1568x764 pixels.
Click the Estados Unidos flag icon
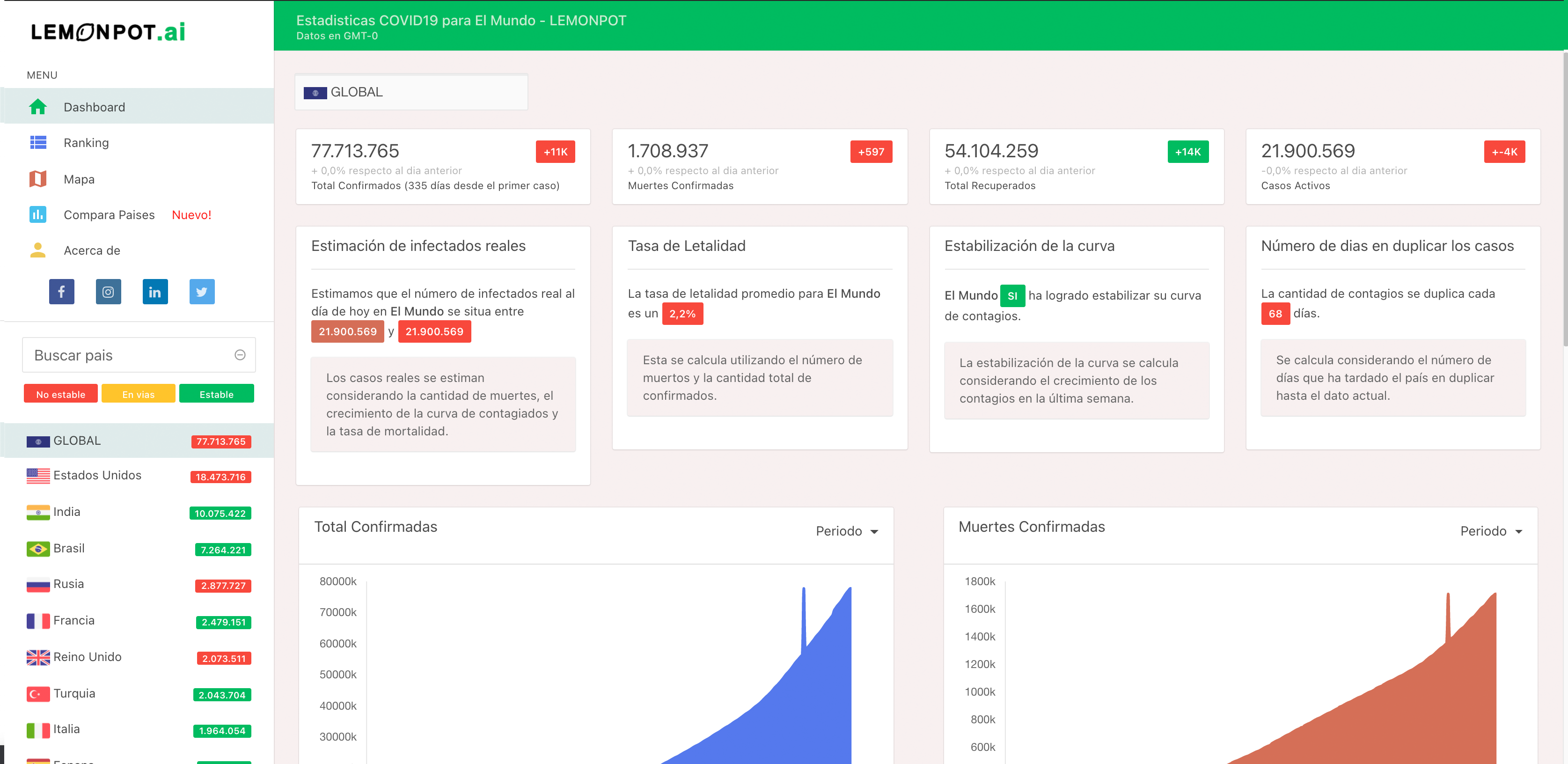click(x=38, y=476)
